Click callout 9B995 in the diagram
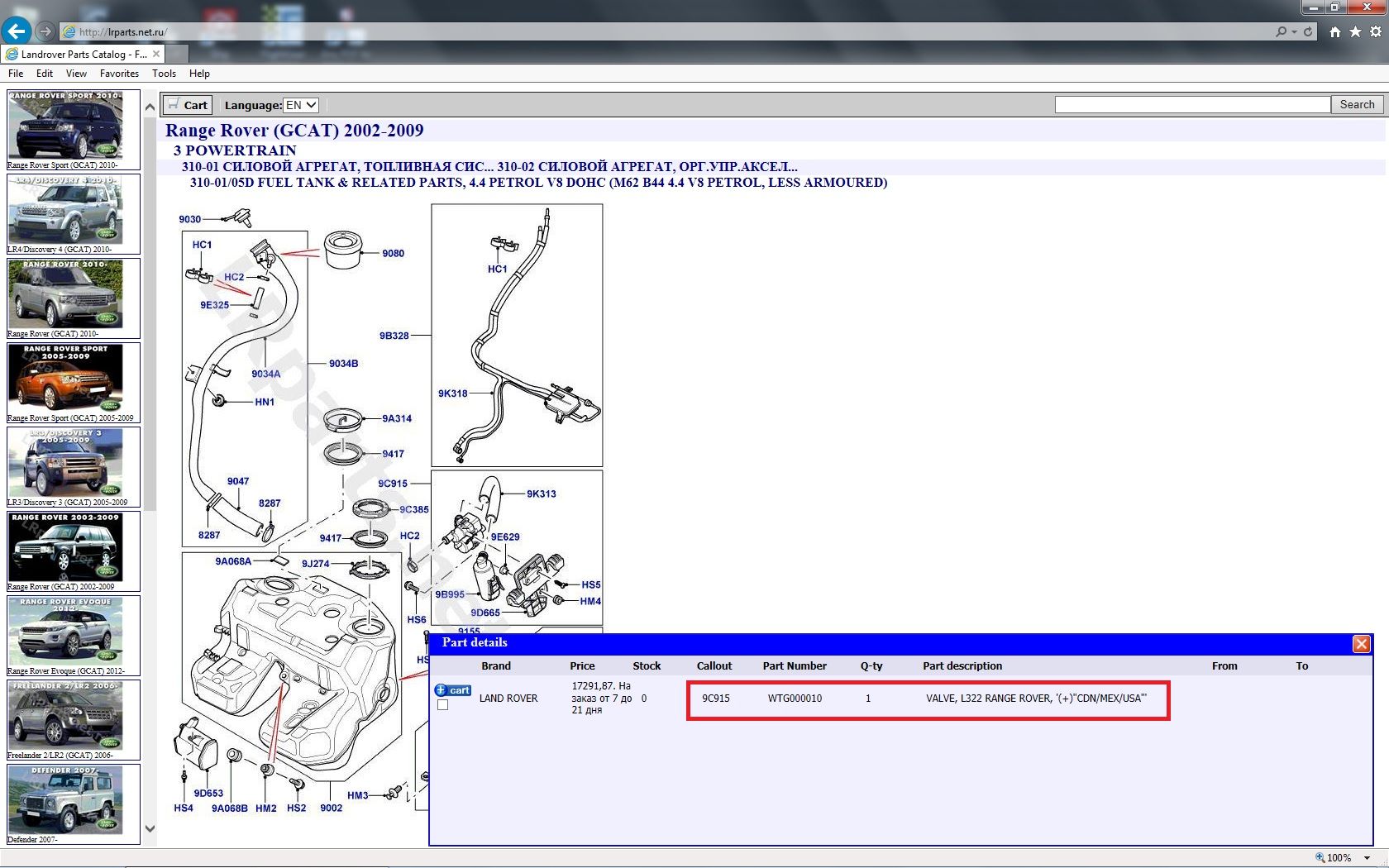This screenshot has width=1389, height=868. click(x=450, y=594)
